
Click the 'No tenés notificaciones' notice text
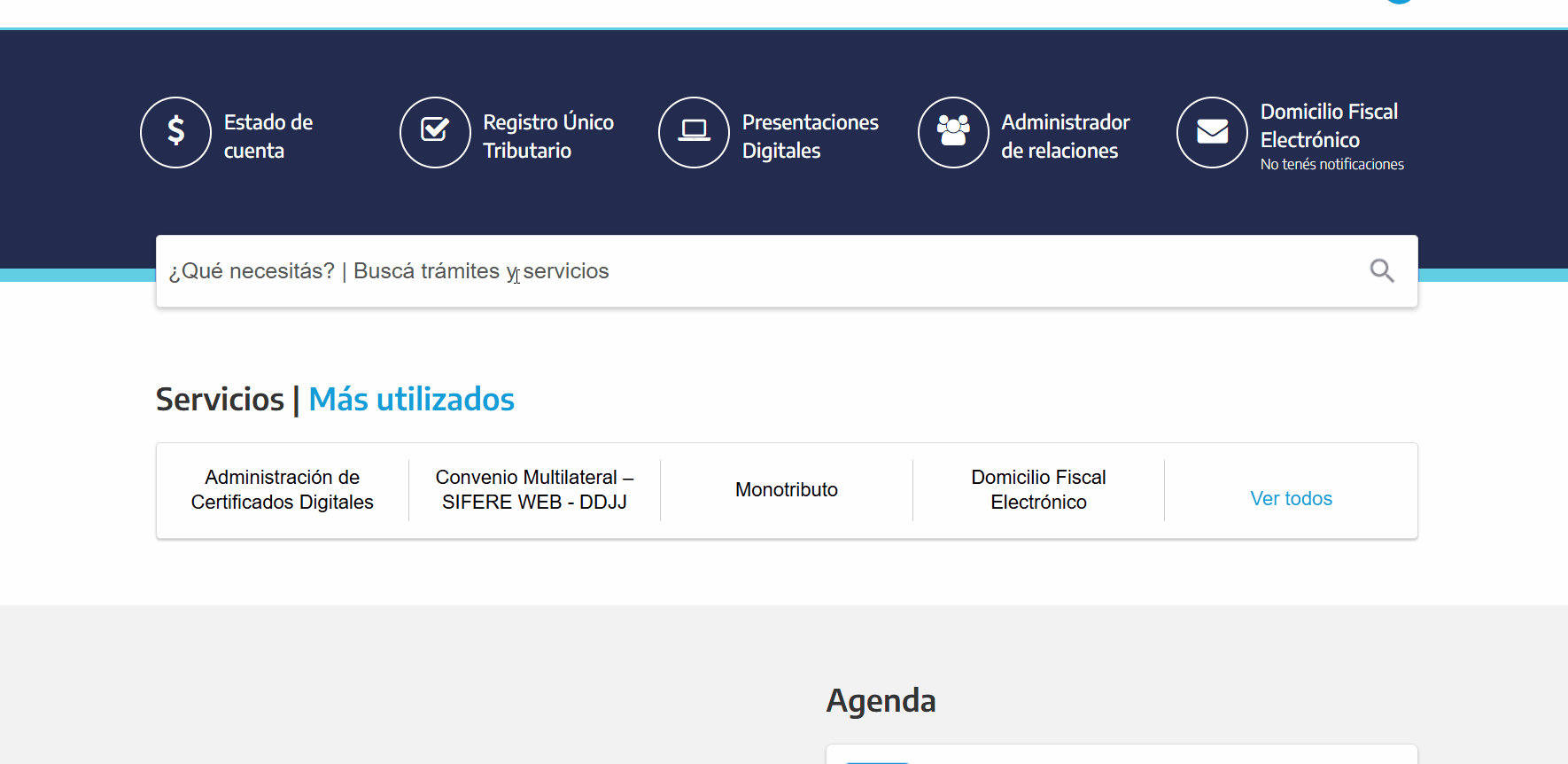coord(1331,165)
